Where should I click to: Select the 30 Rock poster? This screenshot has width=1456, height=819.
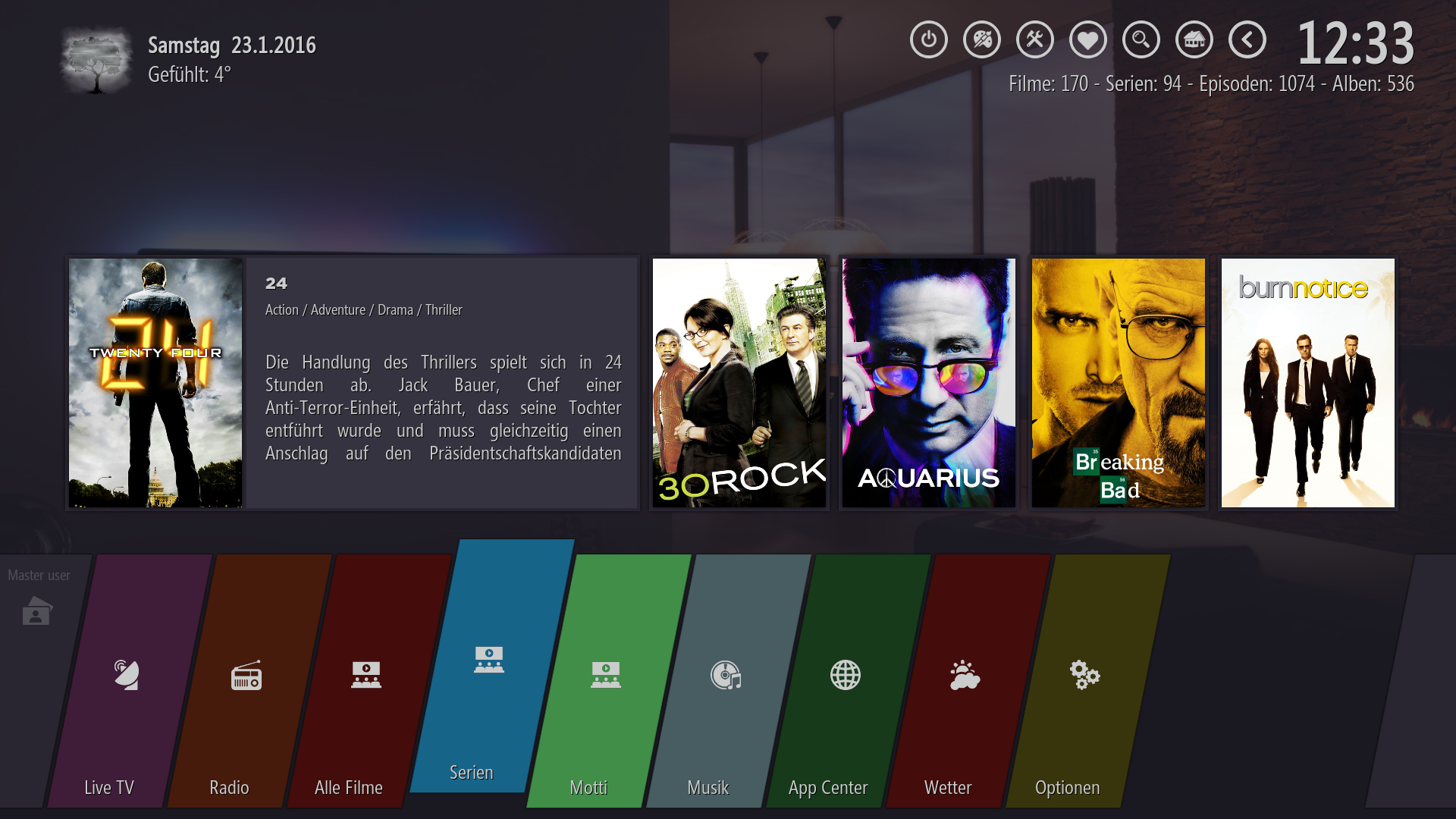point(739,383)
